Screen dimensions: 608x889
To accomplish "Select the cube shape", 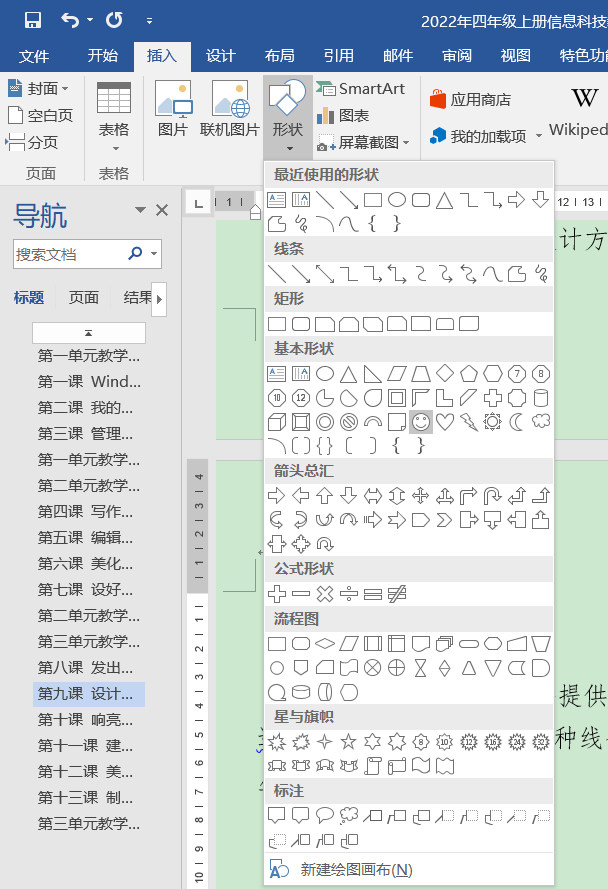I will pyautogui.click(x=277, y=422).
